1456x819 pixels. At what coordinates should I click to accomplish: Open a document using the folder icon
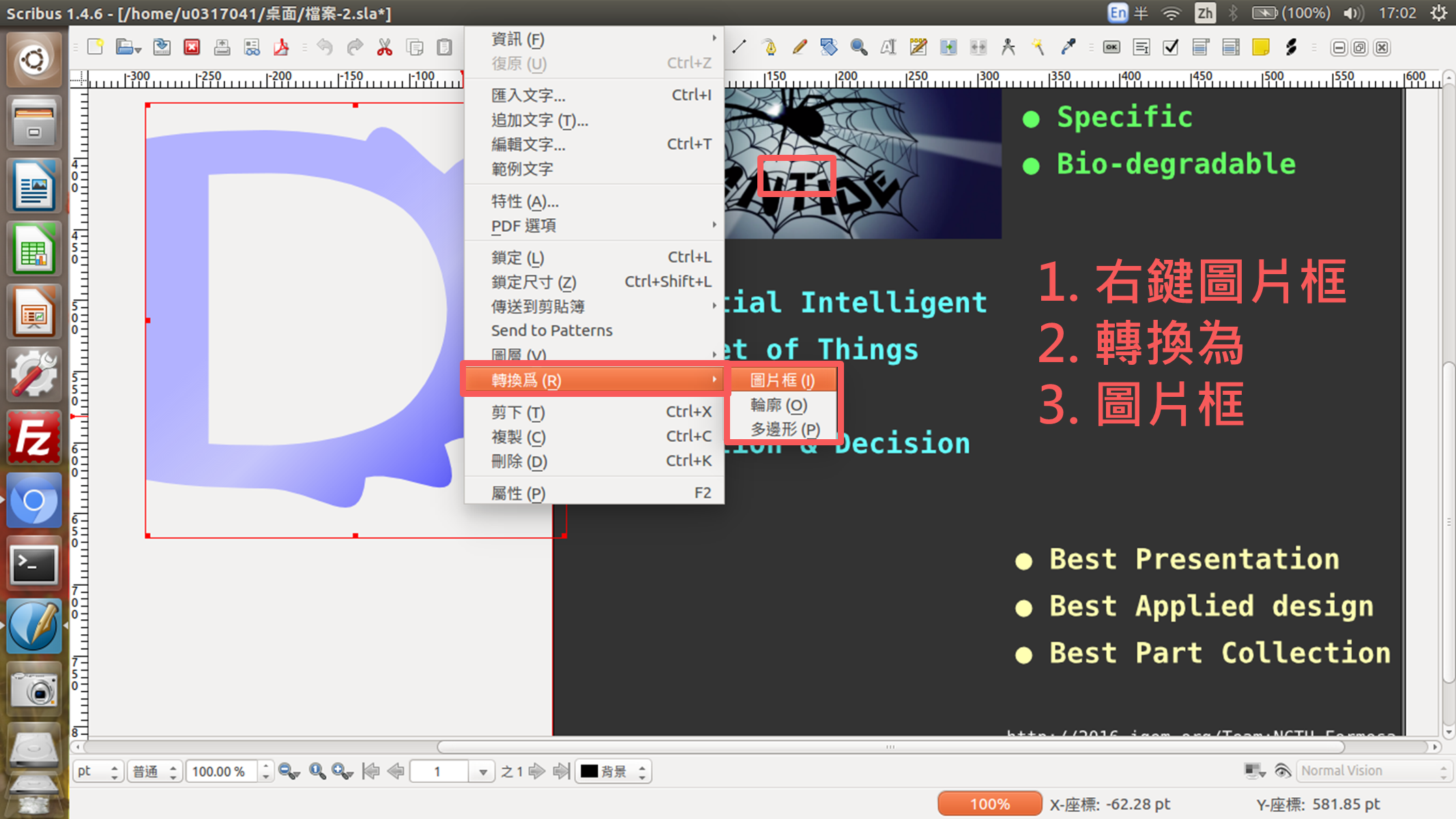[x=125, y=47]
